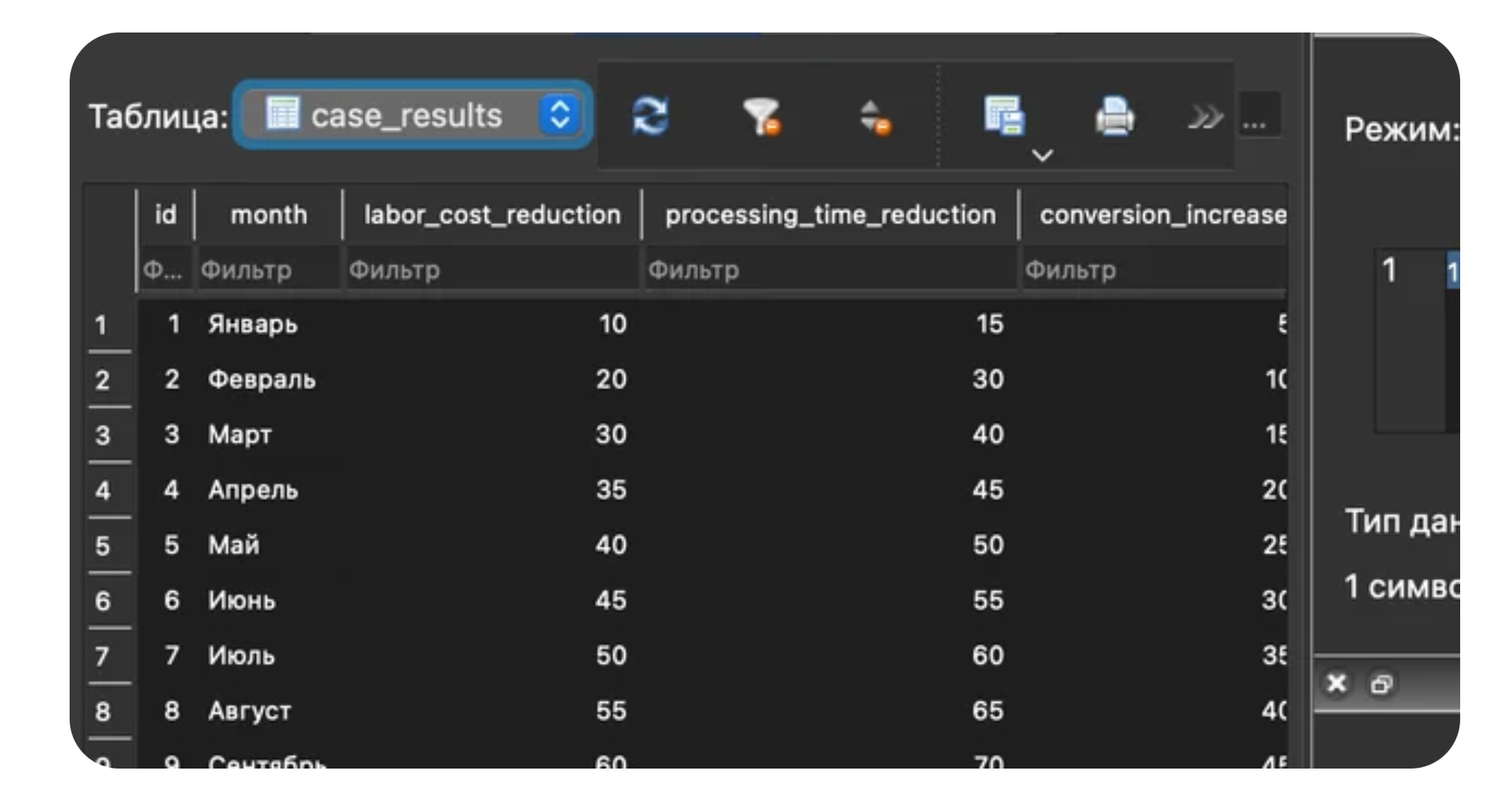Expand the toolbar overflow double-chevron
Viewport: 1512px width, 791px height.
pyautogui.click(x=1205, y=118)
